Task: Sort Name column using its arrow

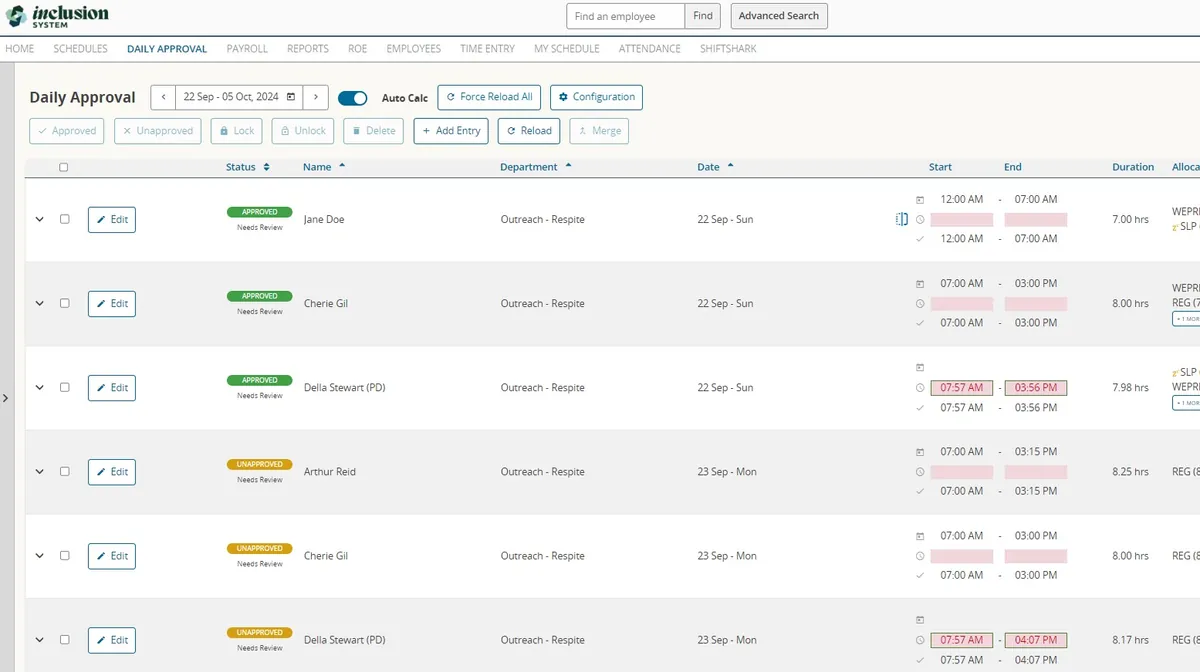Action: pos(342,166)
